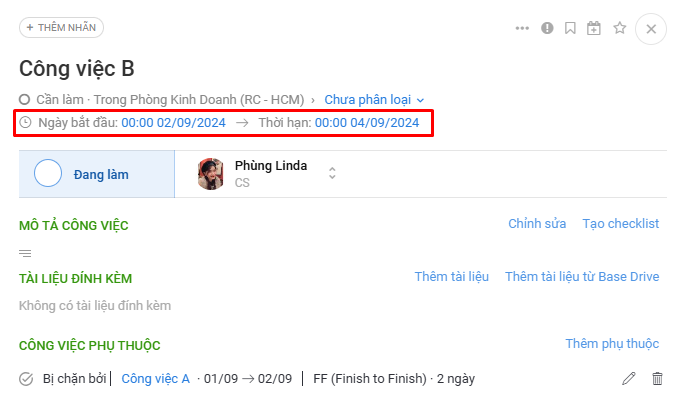Click the Cần làm status circle
The height and width of the screenshot is (412, 684).
point(24,100)
